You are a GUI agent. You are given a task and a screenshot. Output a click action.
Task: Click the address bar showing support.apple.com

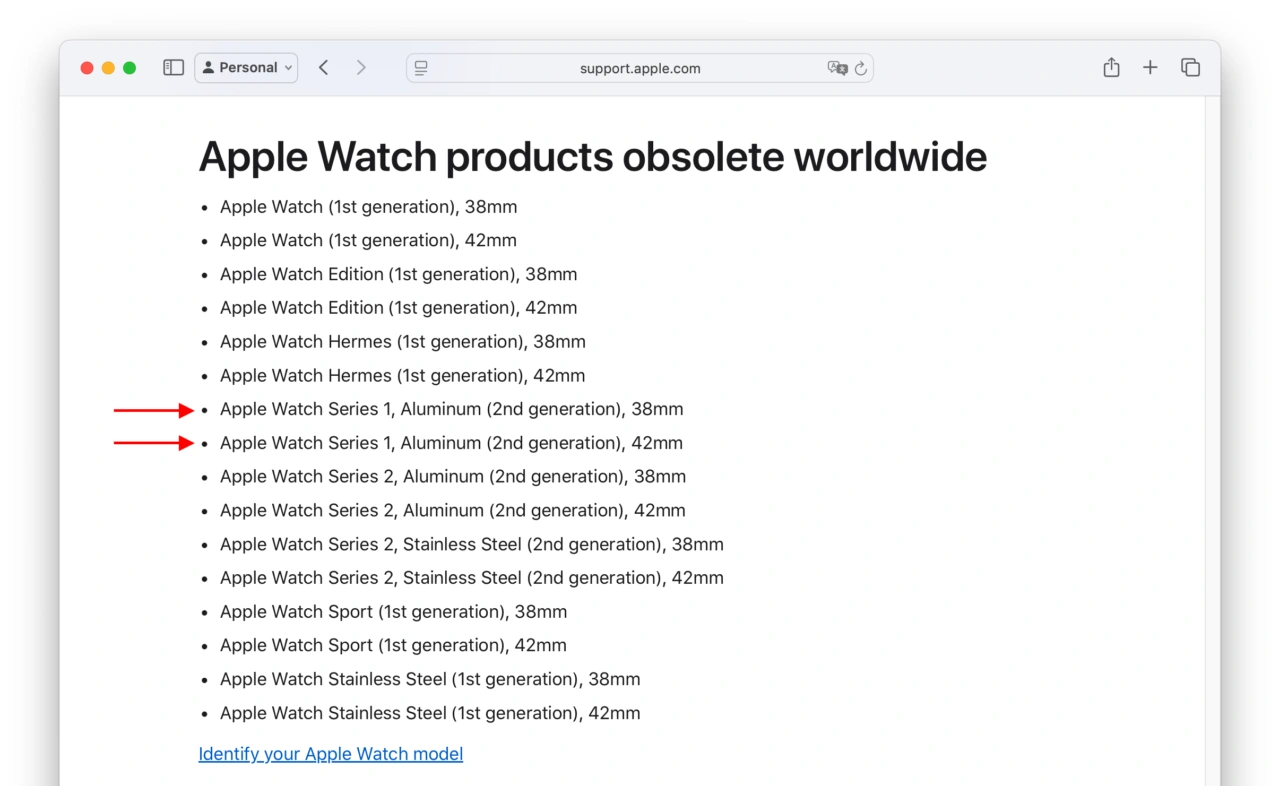pos(640,68)
